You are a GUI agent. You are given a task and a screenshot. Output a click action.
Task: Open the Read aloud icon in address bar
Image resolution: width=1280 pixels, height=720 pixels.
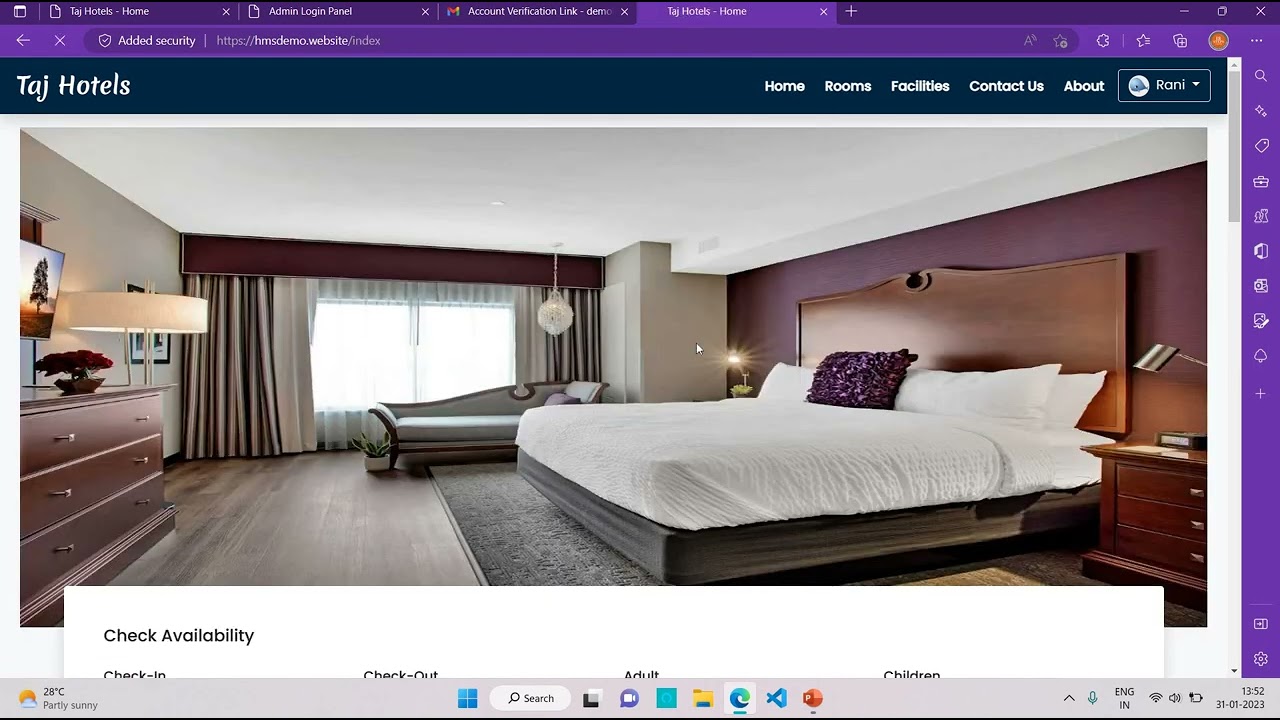pyautogui.click(x=1030, y=41)
